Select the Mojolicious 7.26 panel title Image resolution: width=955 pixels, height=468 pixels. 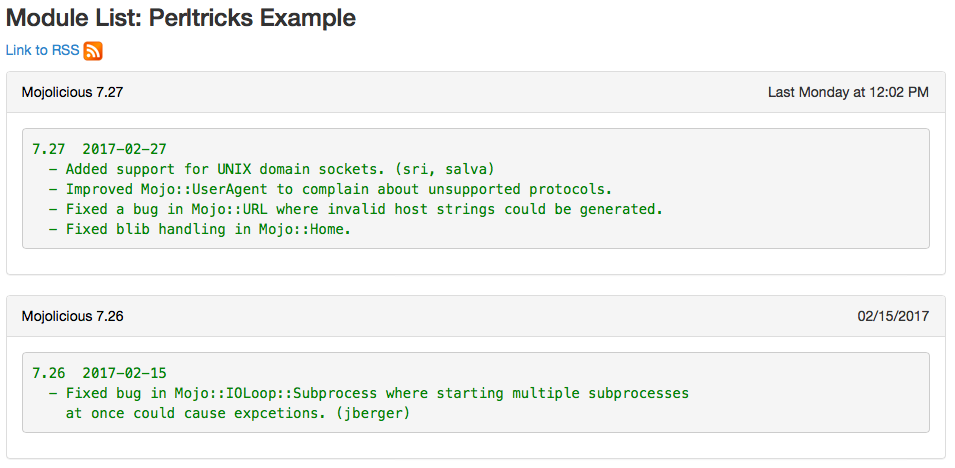tap(73, 316)
